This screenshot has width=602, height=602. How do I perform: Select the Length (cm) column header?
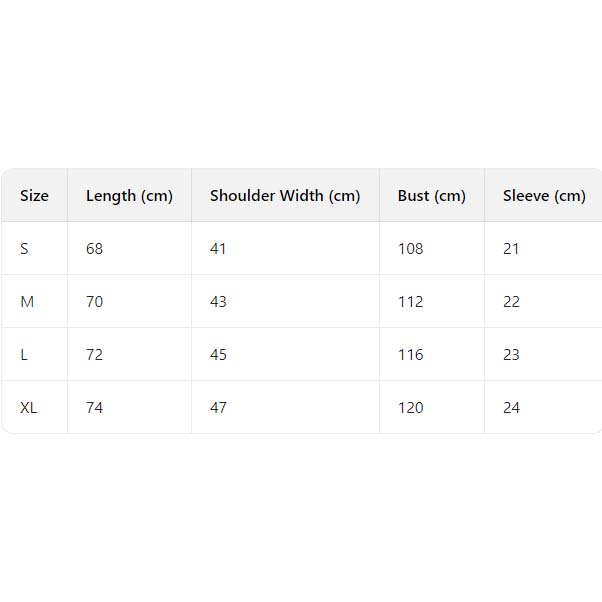[129, 196]
